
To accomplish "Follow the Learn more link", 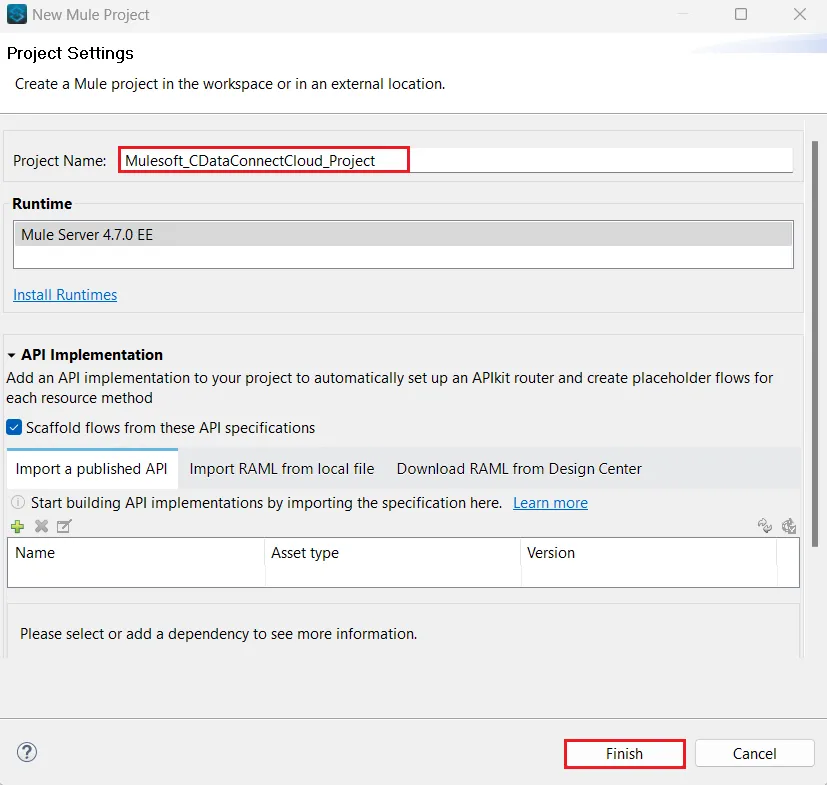I will pyautogui.click(x=549, y=503).
